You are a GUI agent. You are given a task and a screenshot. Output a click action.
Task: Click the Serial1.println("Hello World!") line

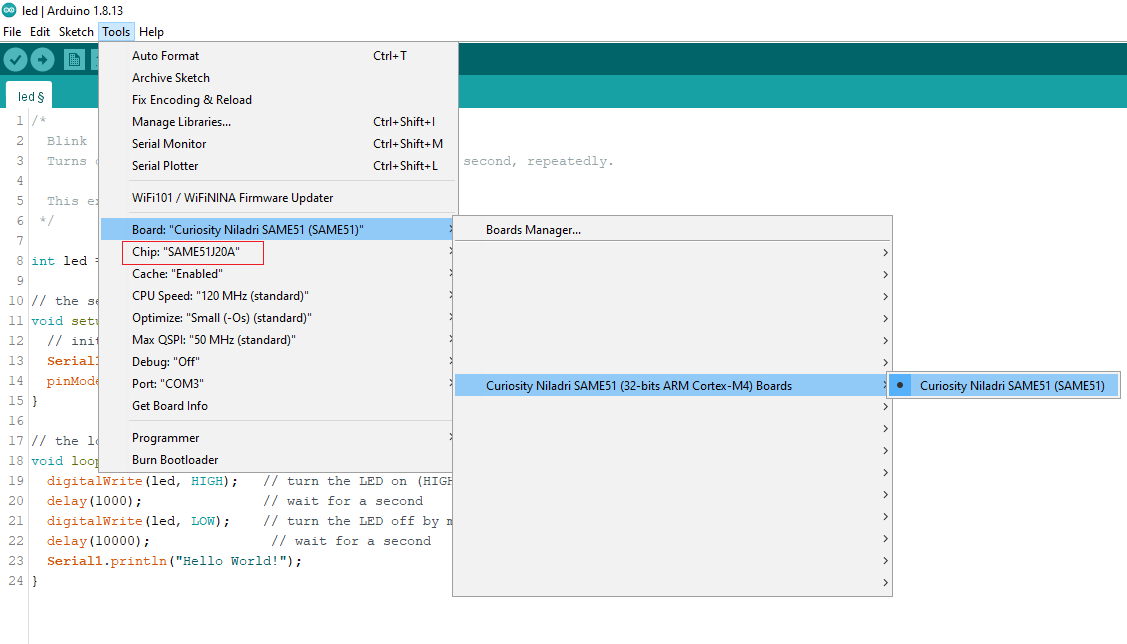click(x=175, y=561)
